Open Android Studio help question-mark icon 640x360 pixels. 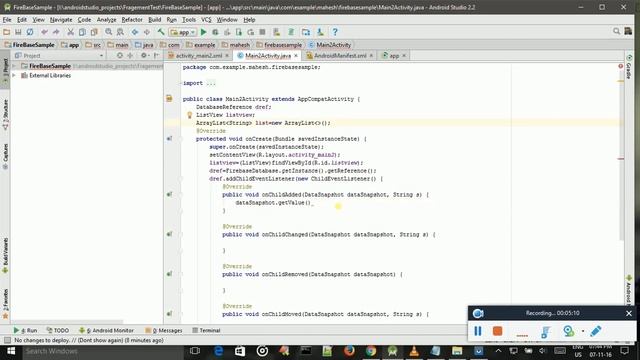pyautogui.click(x=335, y=32)
